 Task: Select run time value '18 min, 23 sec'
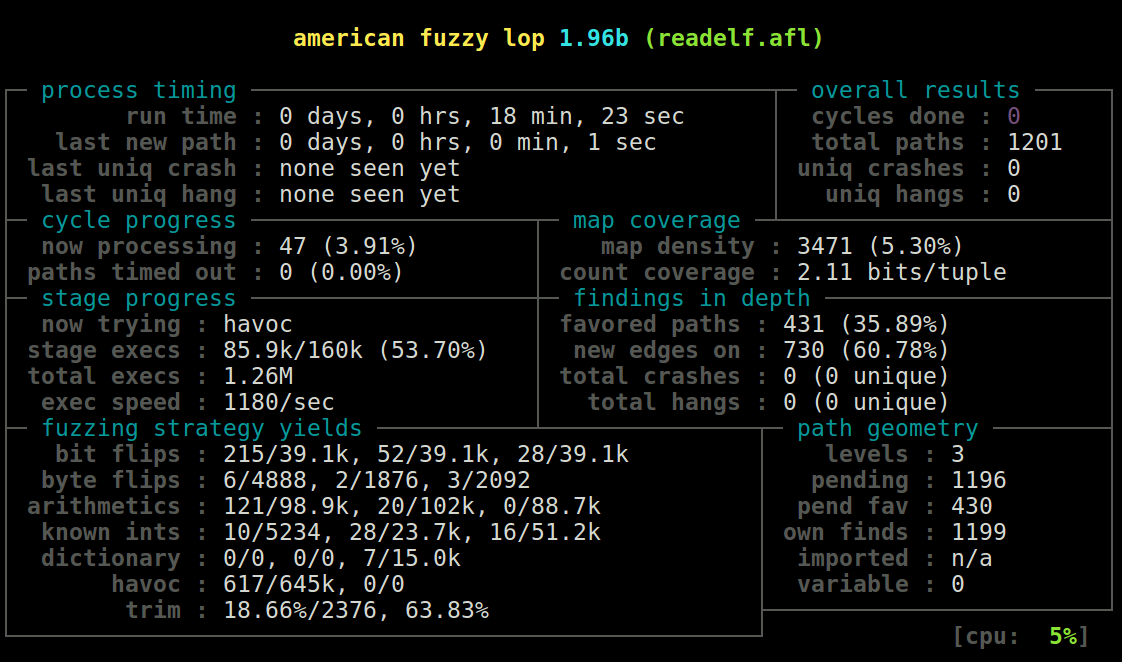coord(587,117)
